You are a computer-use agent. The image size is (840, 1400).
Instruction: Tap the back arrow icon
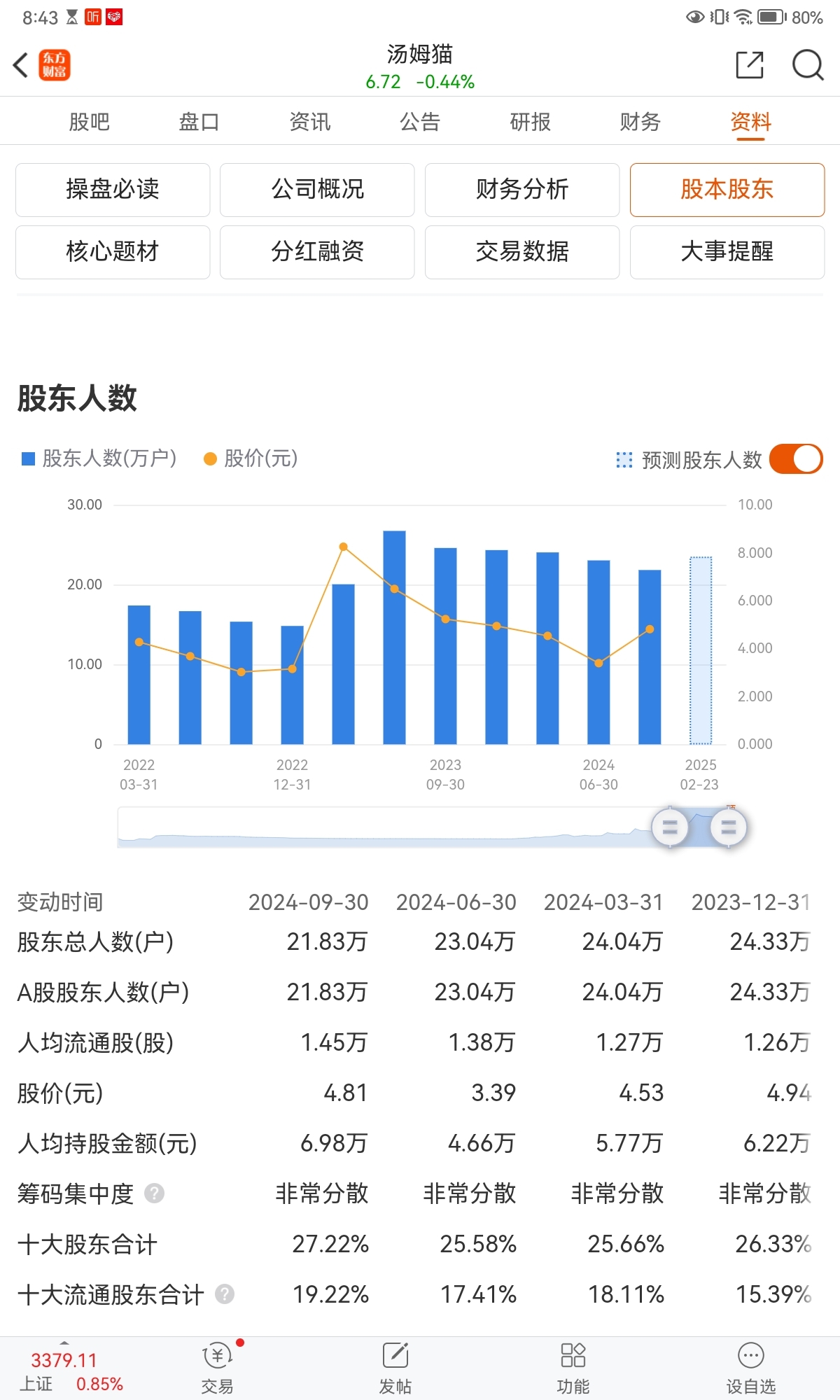(x=21, y=65)
